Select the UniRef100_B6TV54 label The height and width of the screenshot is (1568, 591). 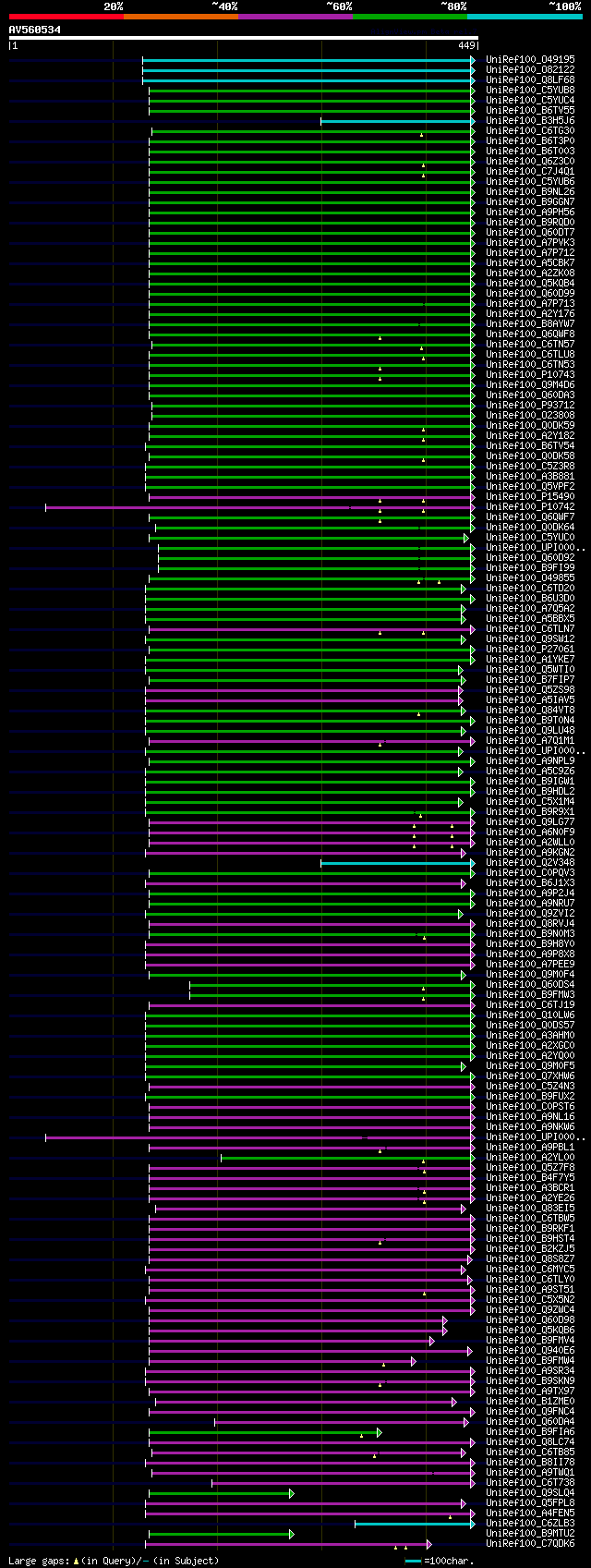530,445
